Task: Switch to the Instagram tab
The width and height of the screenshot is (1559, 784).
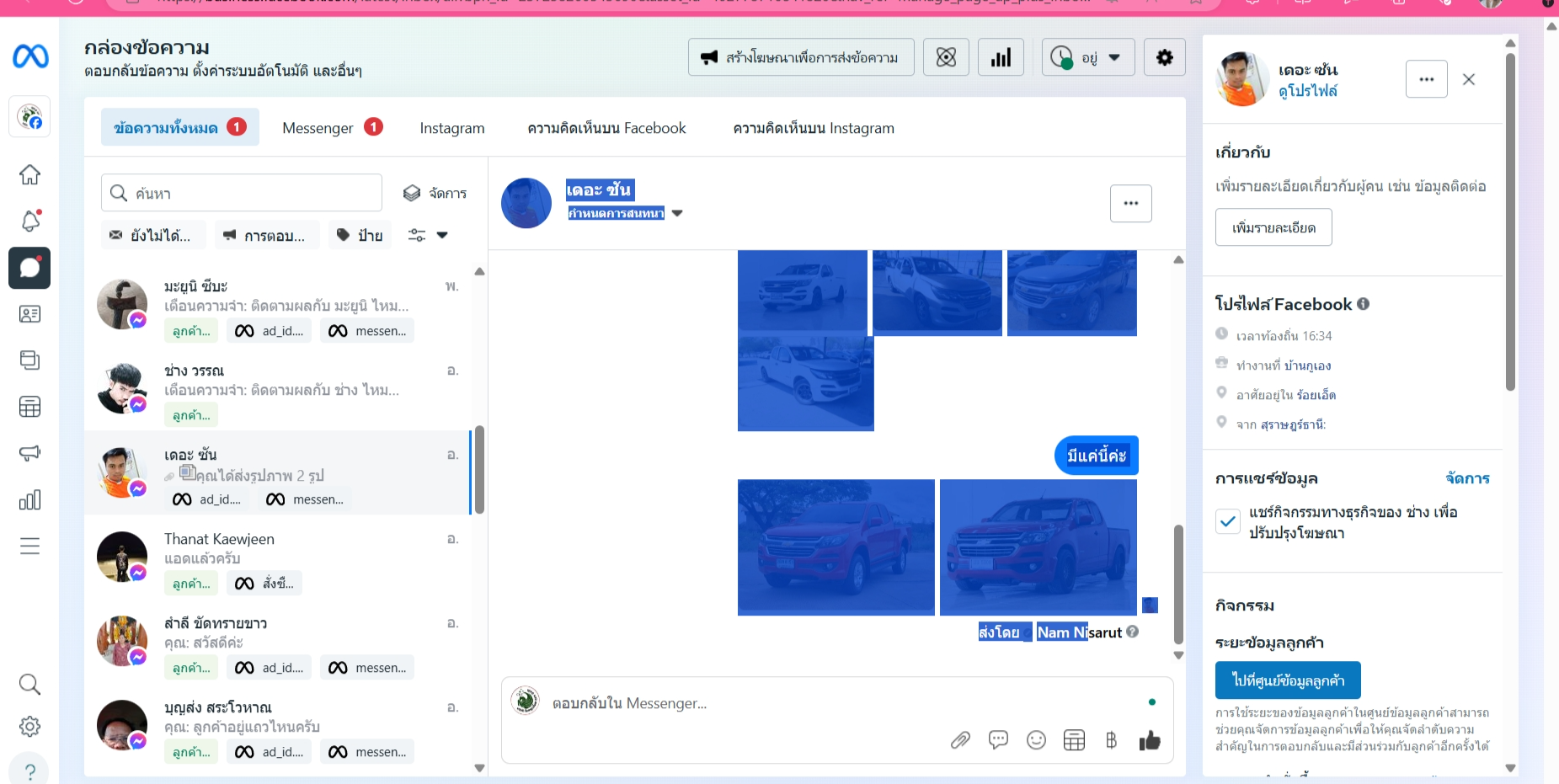Action: pos(452,128)
